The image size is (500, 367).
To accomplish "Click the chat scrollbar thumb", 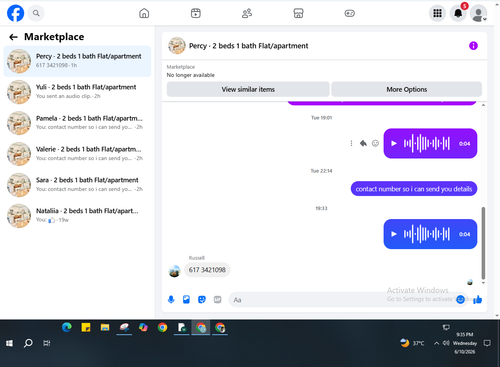I will [483, 243].
